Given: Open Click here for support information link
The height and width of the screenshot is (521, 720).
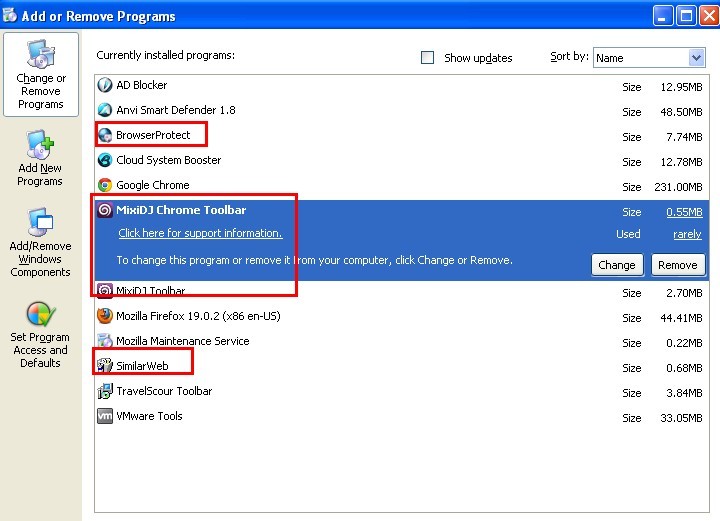Looking at the screenshot, I should pyautogui.click(x=200, y=233).
